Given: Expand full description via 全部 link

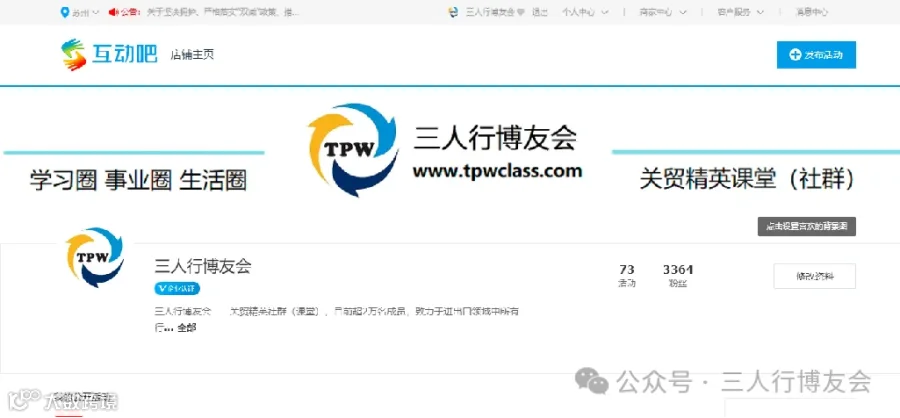Looking at the screenshot, I should tap(187, 328).
